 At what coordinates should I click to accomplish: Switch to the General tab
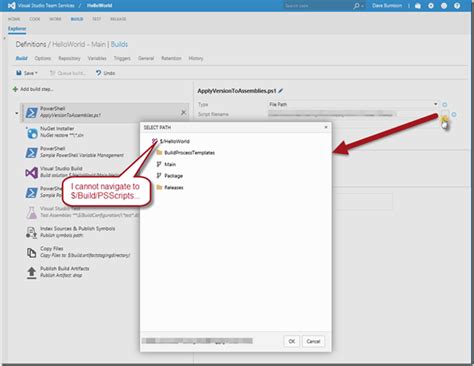click(146, 58)
